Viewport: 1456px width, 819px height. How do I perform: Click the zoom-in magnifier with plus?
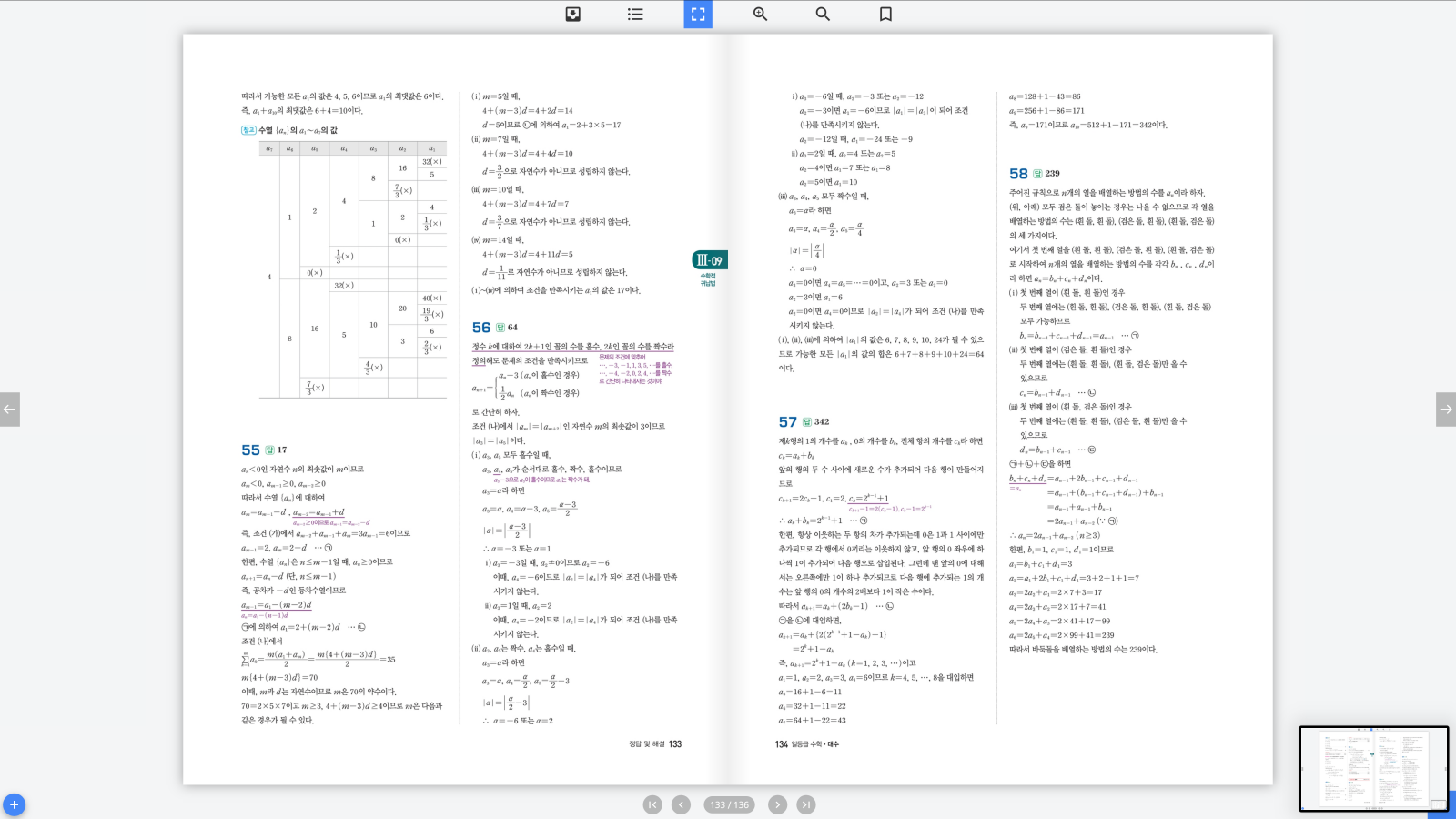pyautogui.click(x=760, y=14)
